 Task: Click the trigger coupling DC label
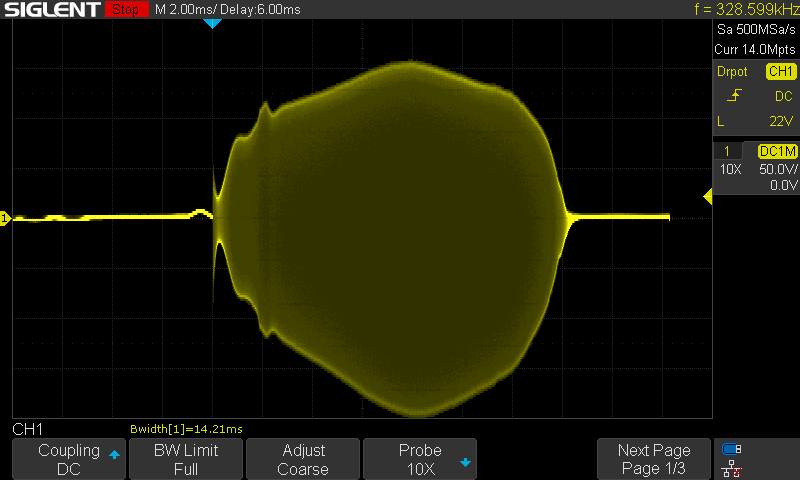783,96
